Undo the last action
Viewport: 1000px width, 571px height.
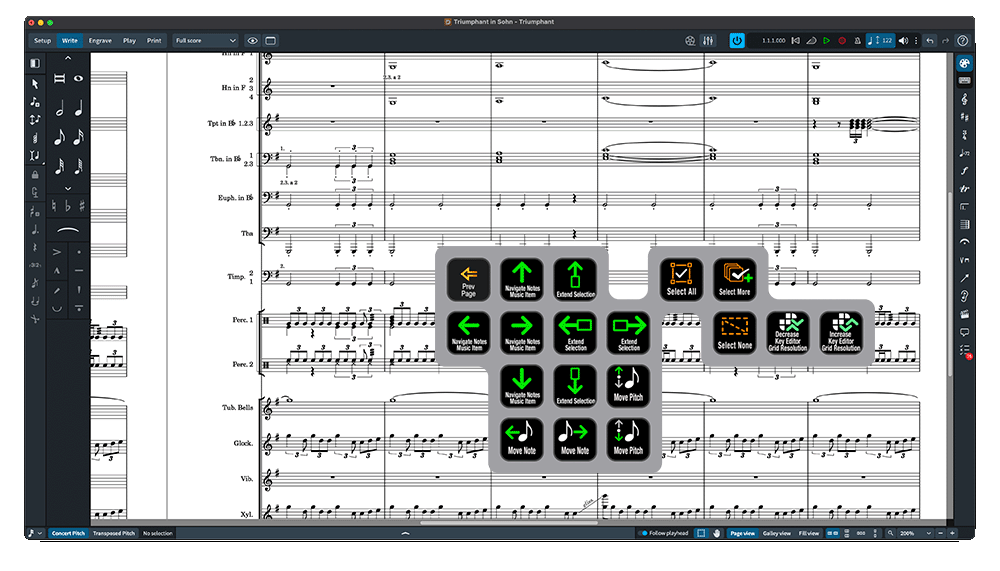pos(930,40)
